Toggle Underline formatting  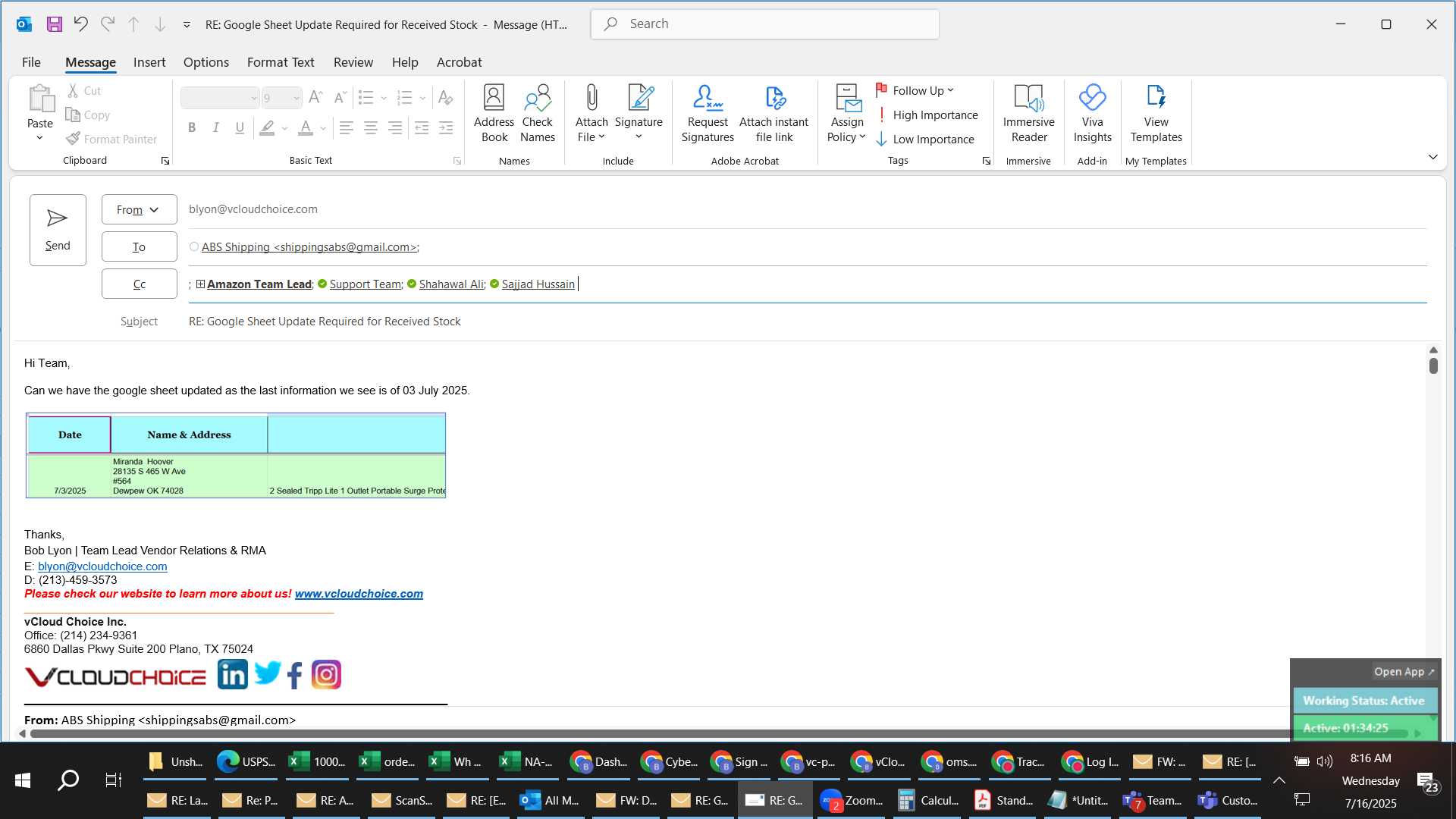[240, 127]
